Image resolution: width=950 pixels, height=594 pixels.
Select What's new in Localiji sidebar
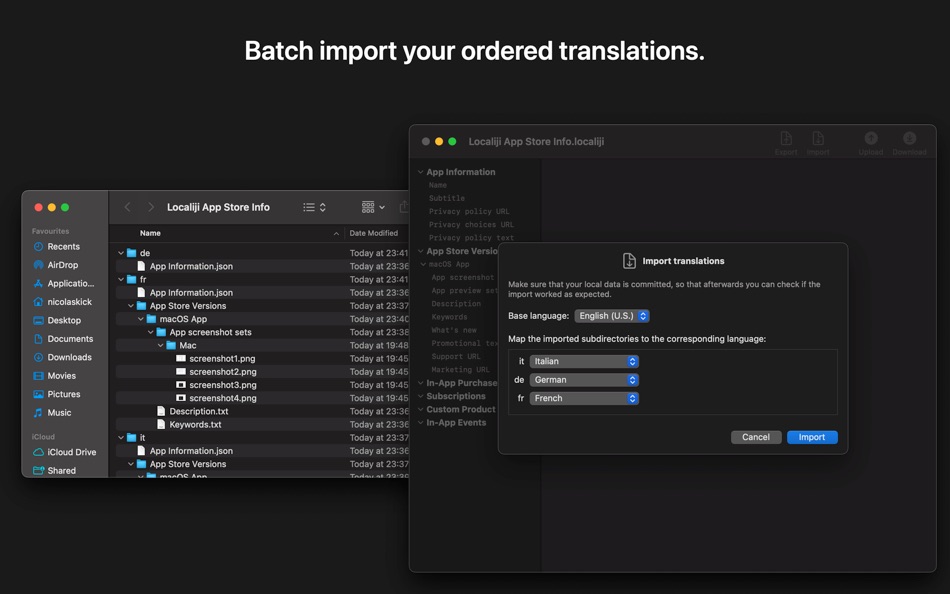454,330
